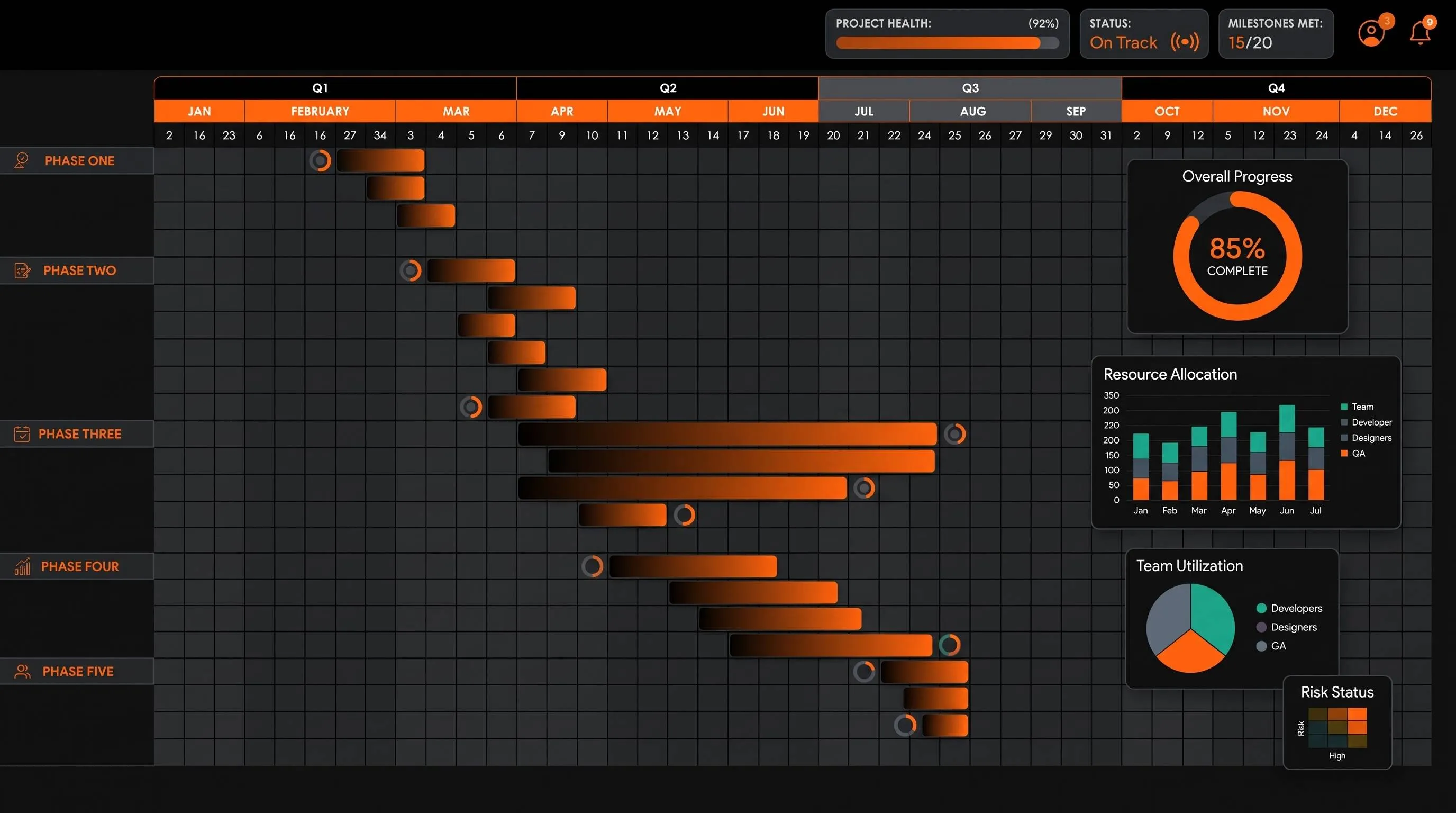Open the notifications bell icon
The height and width of the screenshot is (813, 1456).
pos(1420,33)
